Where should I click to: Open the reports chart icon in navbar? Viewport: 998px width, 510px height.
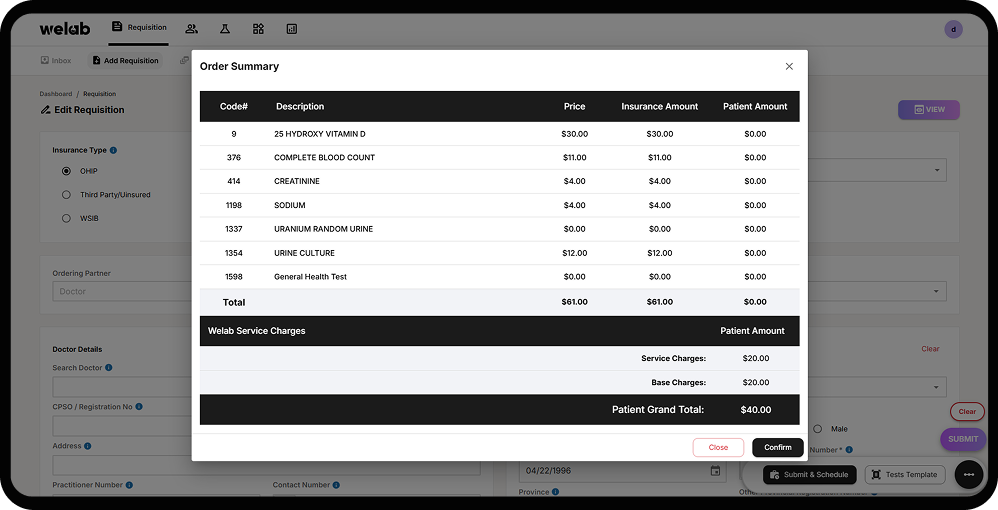(292, 29)
